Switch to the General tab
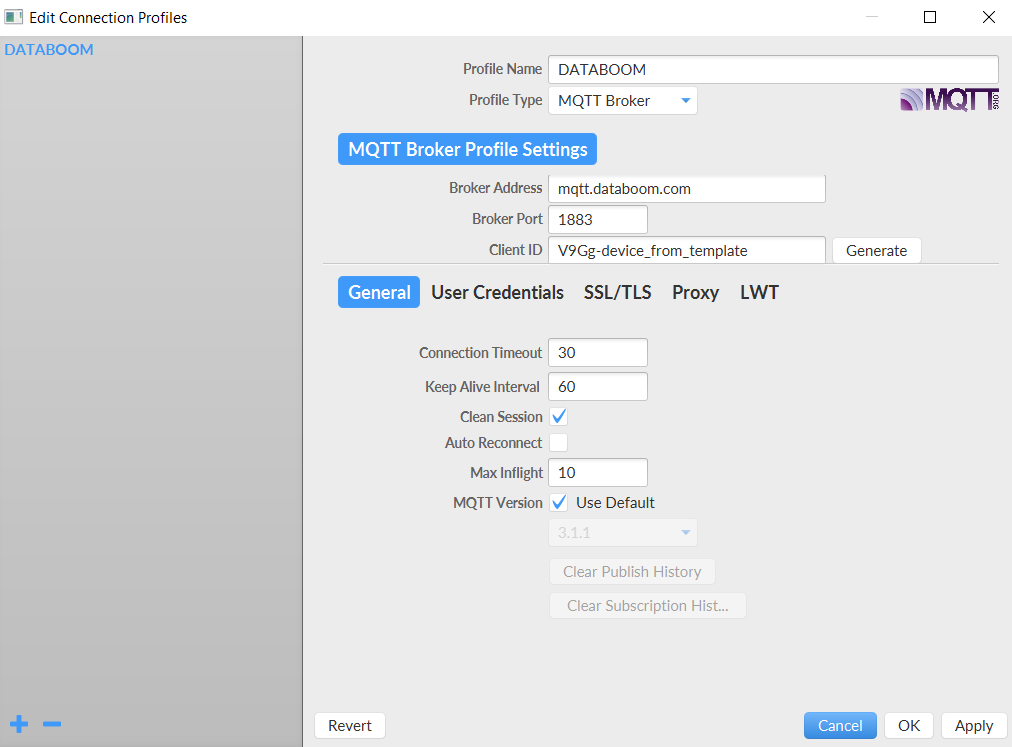The image size is (1012, 747). pyautogui.click(x=379, y=292)
